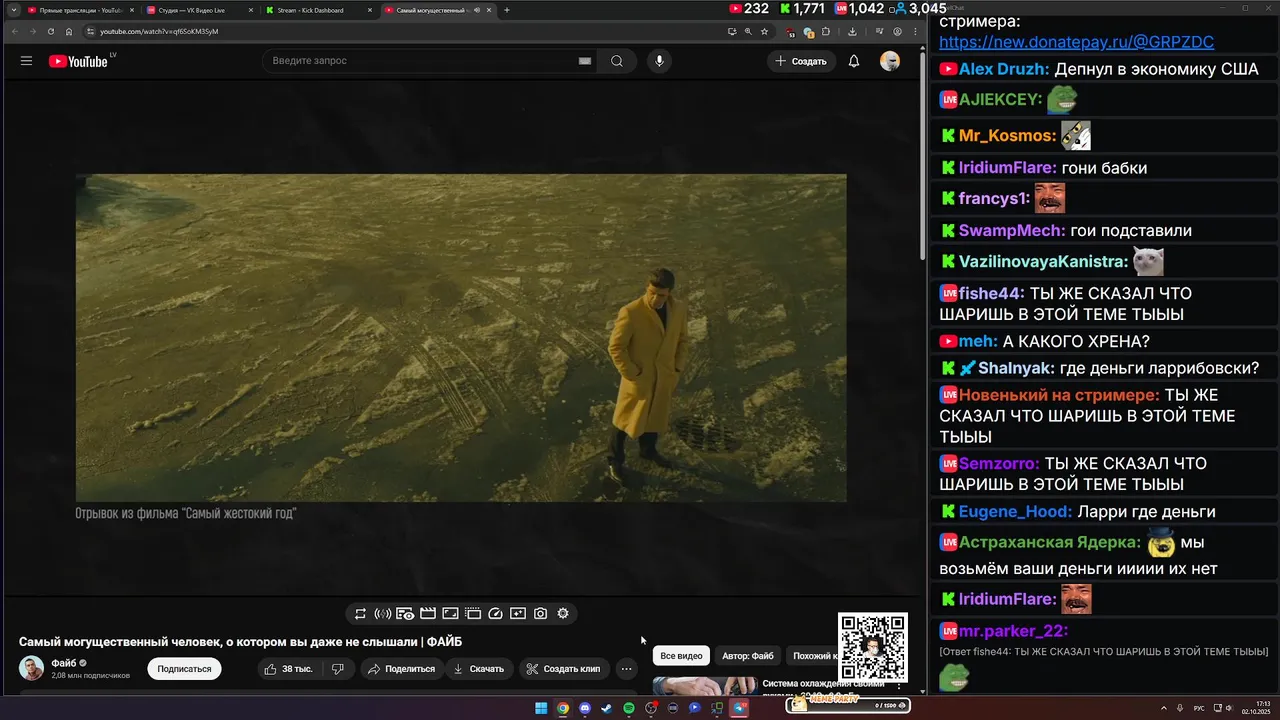The image size is (1280, 720).
Task: Take a screenshot with the camera icon
Action: pyautogui.click(x=540, y=614)
